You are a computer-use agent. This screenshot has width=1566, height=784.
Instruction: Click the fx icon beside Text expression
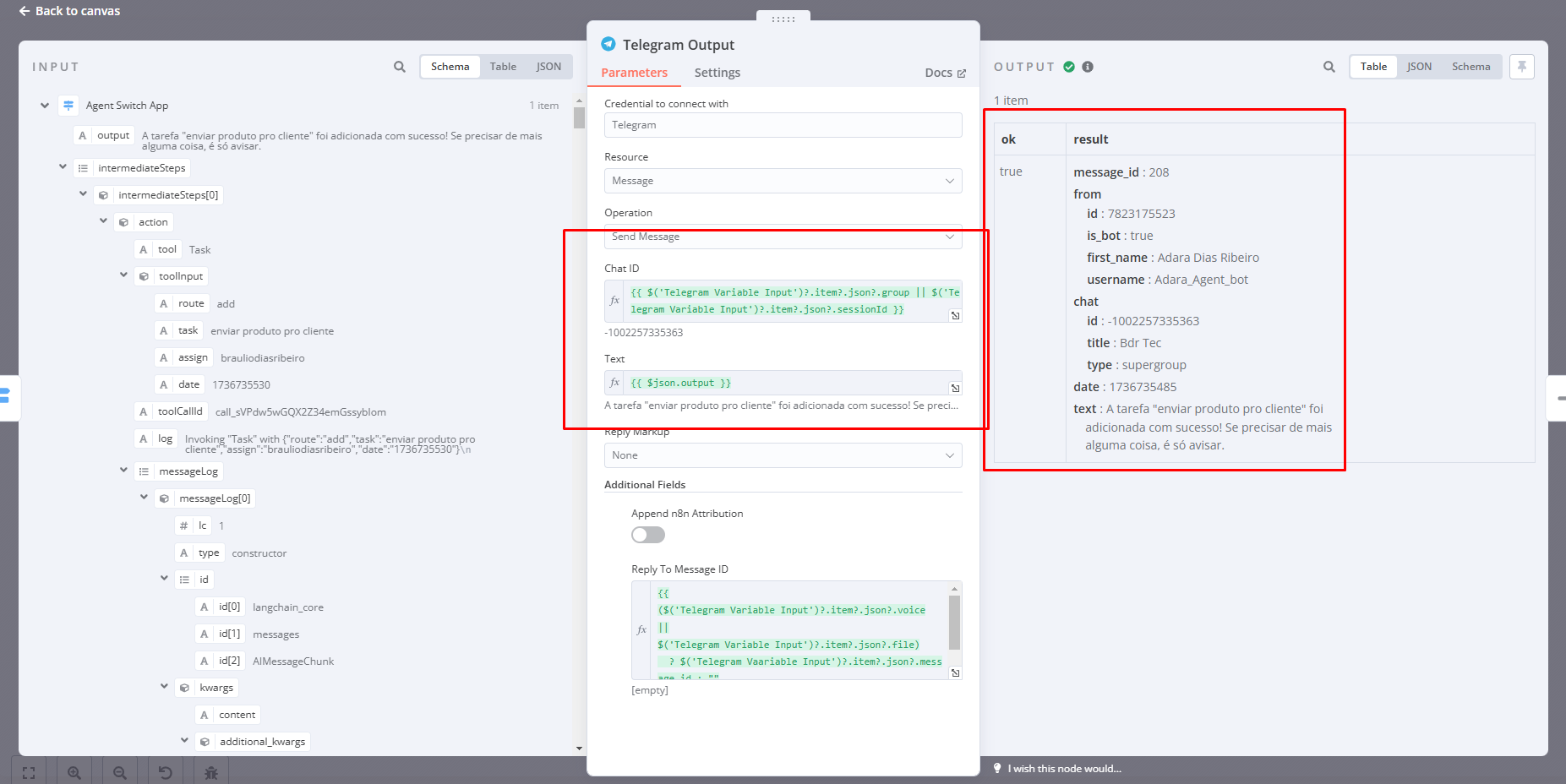tap(614, 383)
